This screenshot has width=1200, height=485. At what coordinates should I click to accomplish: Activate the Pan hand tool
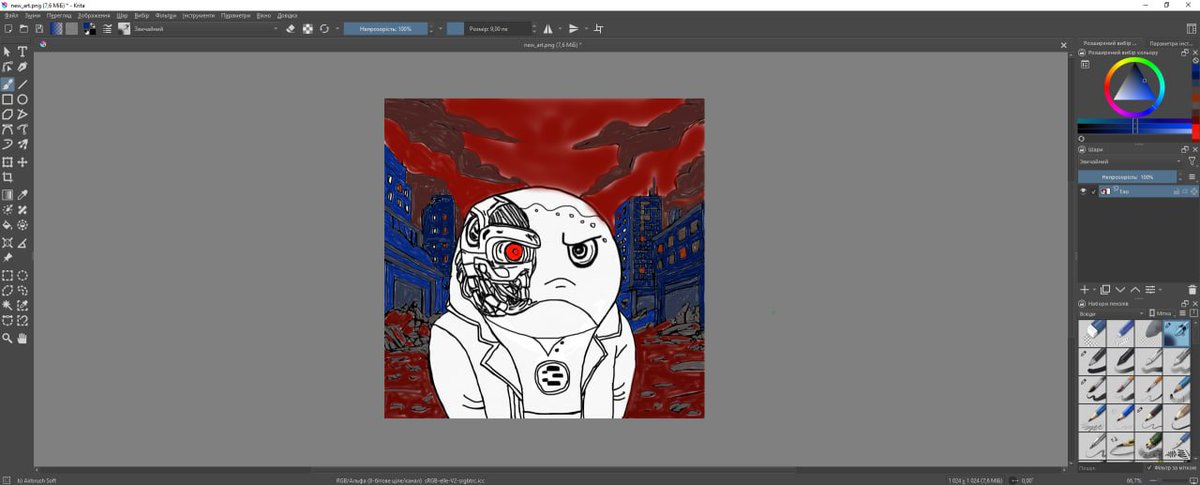pos(22,339)
